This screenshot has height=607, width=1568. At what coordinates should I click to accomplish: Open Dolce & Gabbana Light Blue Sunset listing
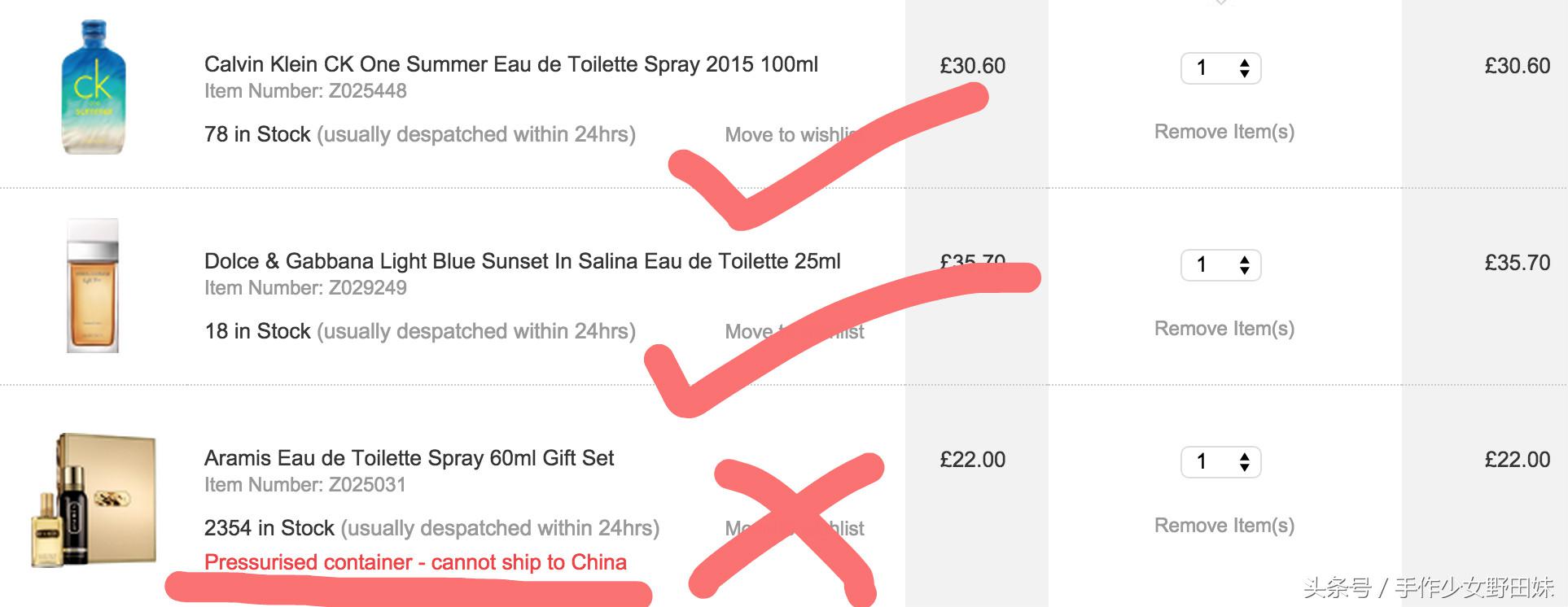521,260
